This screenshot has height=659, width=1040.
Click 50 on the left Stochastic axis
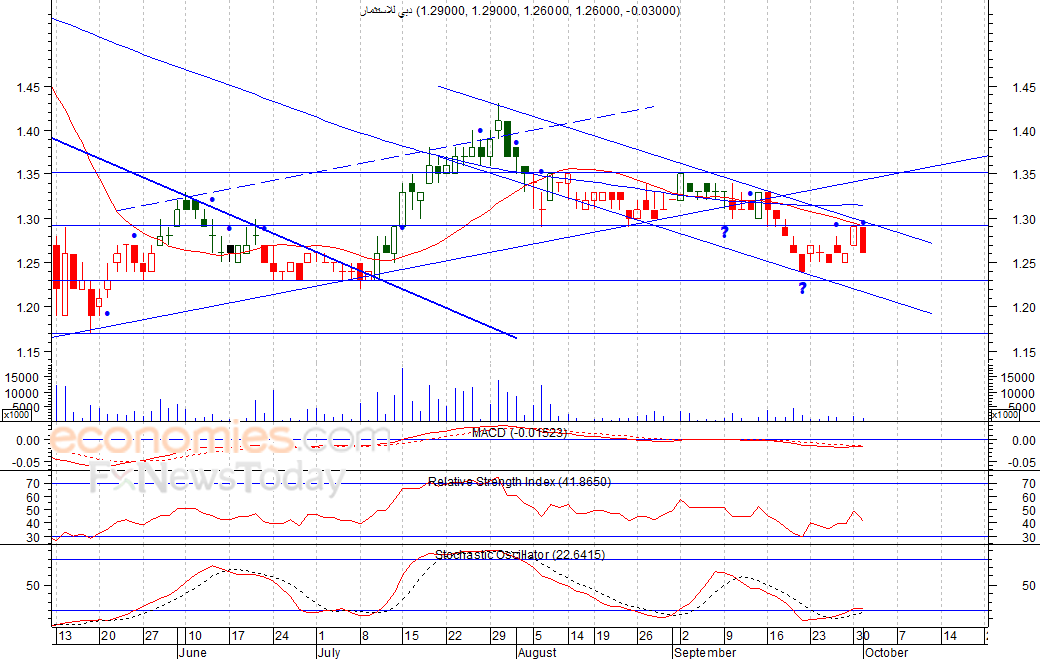point(33,586)
